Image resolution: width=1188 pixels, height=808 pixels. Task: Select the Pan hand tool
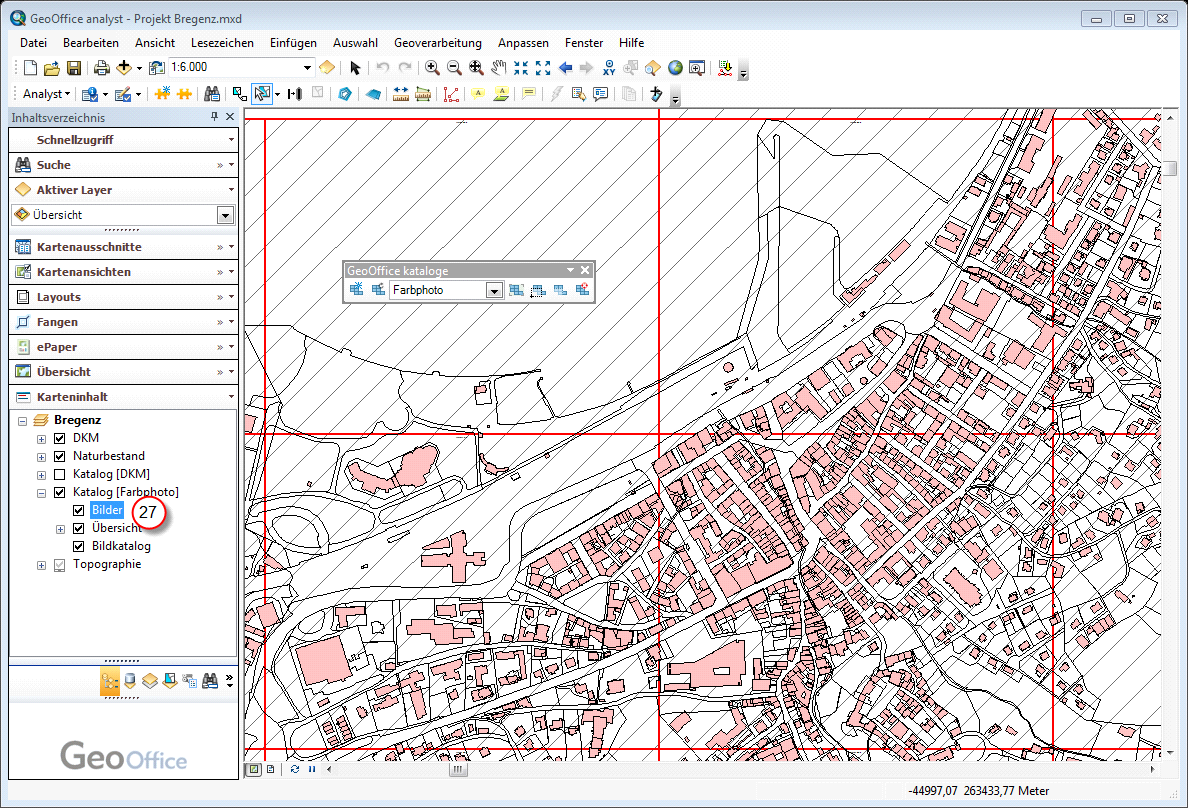[498, 68]
